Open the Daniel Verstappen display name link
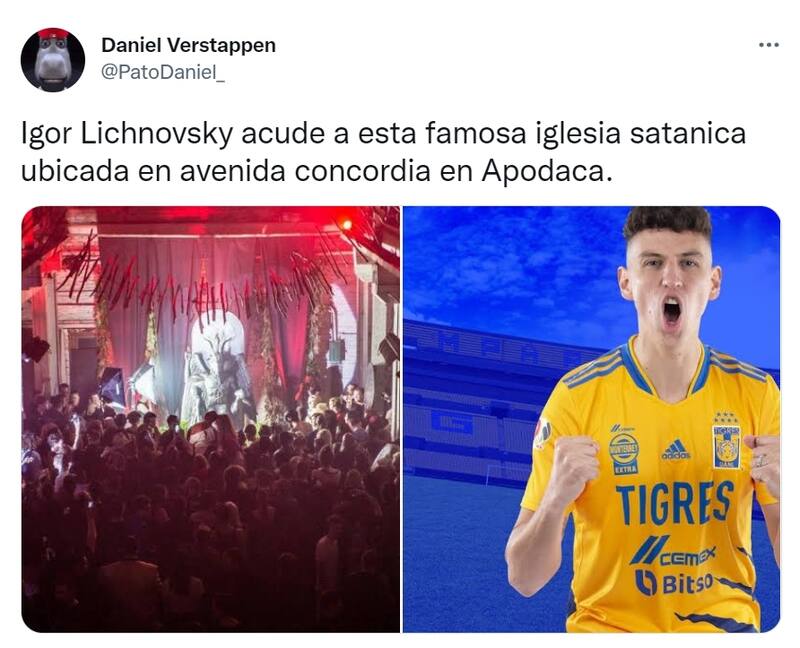Screen dimensions: 800x648 pos(188,45)
